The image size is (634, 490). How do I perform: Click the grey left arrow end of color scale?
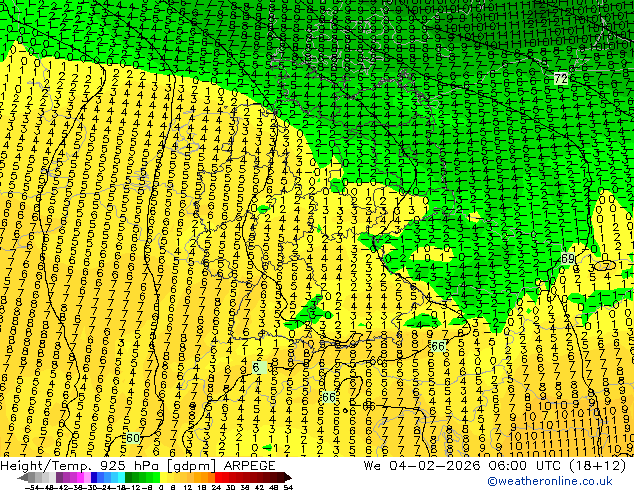pos(23,478)
